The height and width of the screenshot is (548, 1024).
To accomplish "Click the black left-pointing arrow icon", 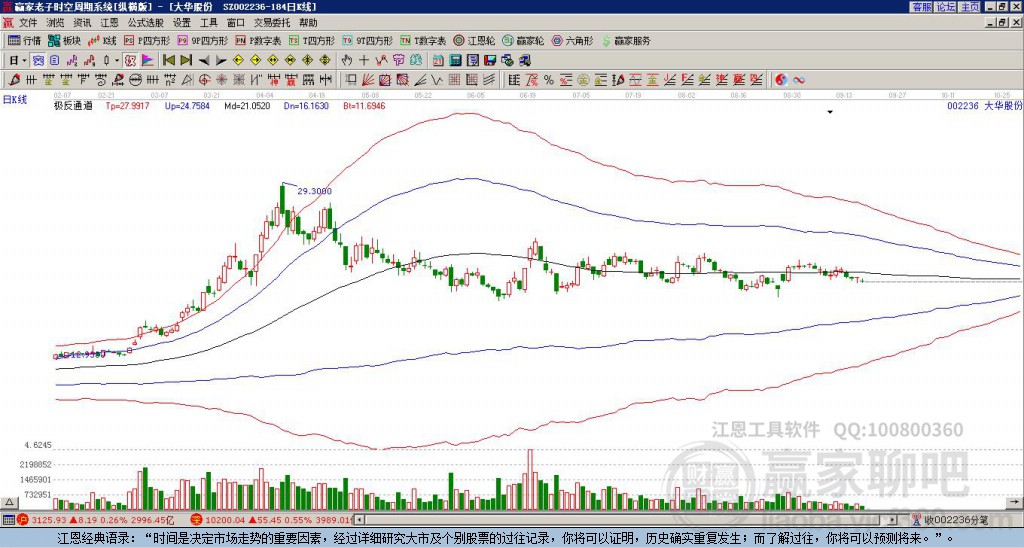I will pos(204,61).
